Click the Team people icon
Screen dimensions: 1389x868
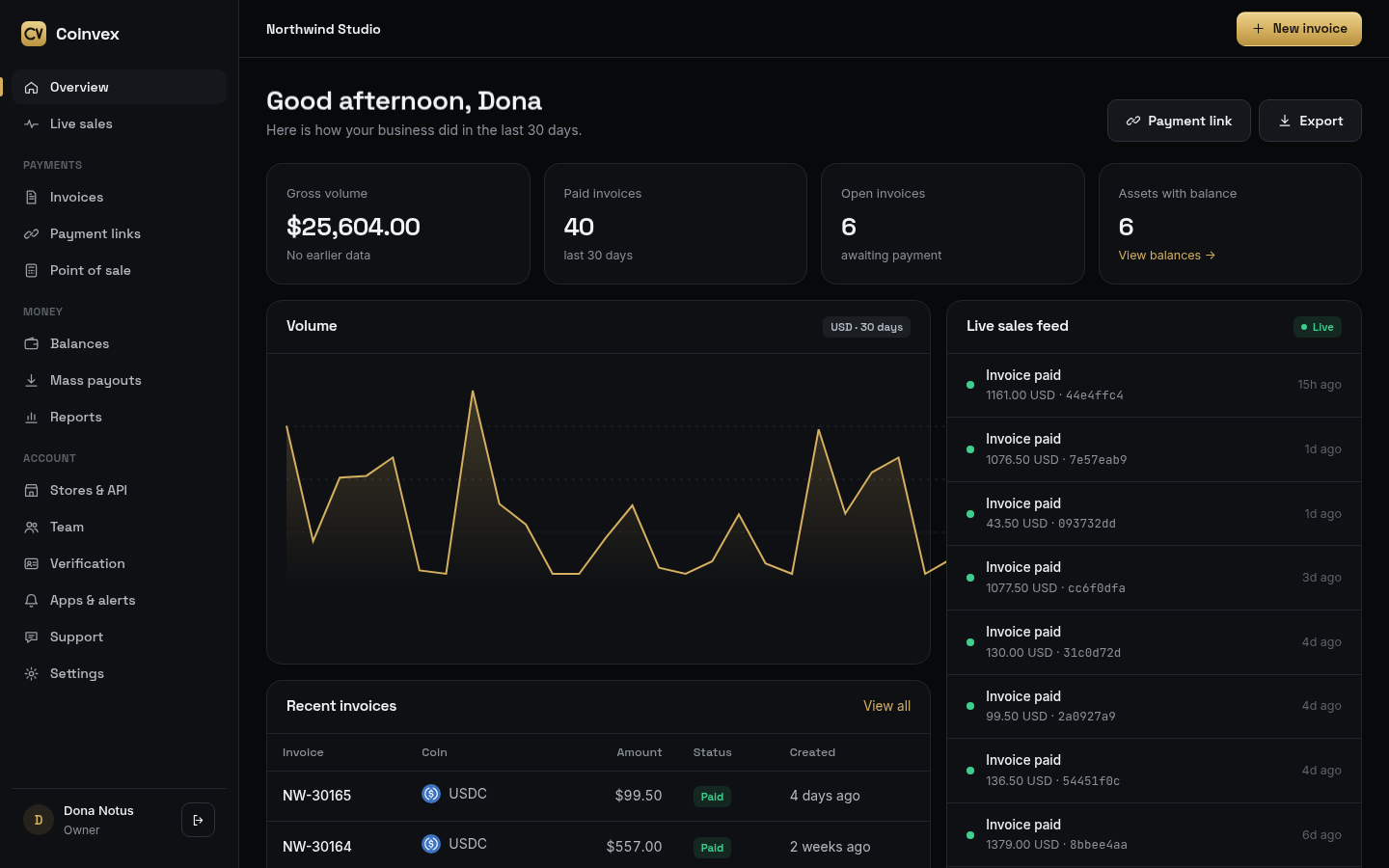point(32,528)
